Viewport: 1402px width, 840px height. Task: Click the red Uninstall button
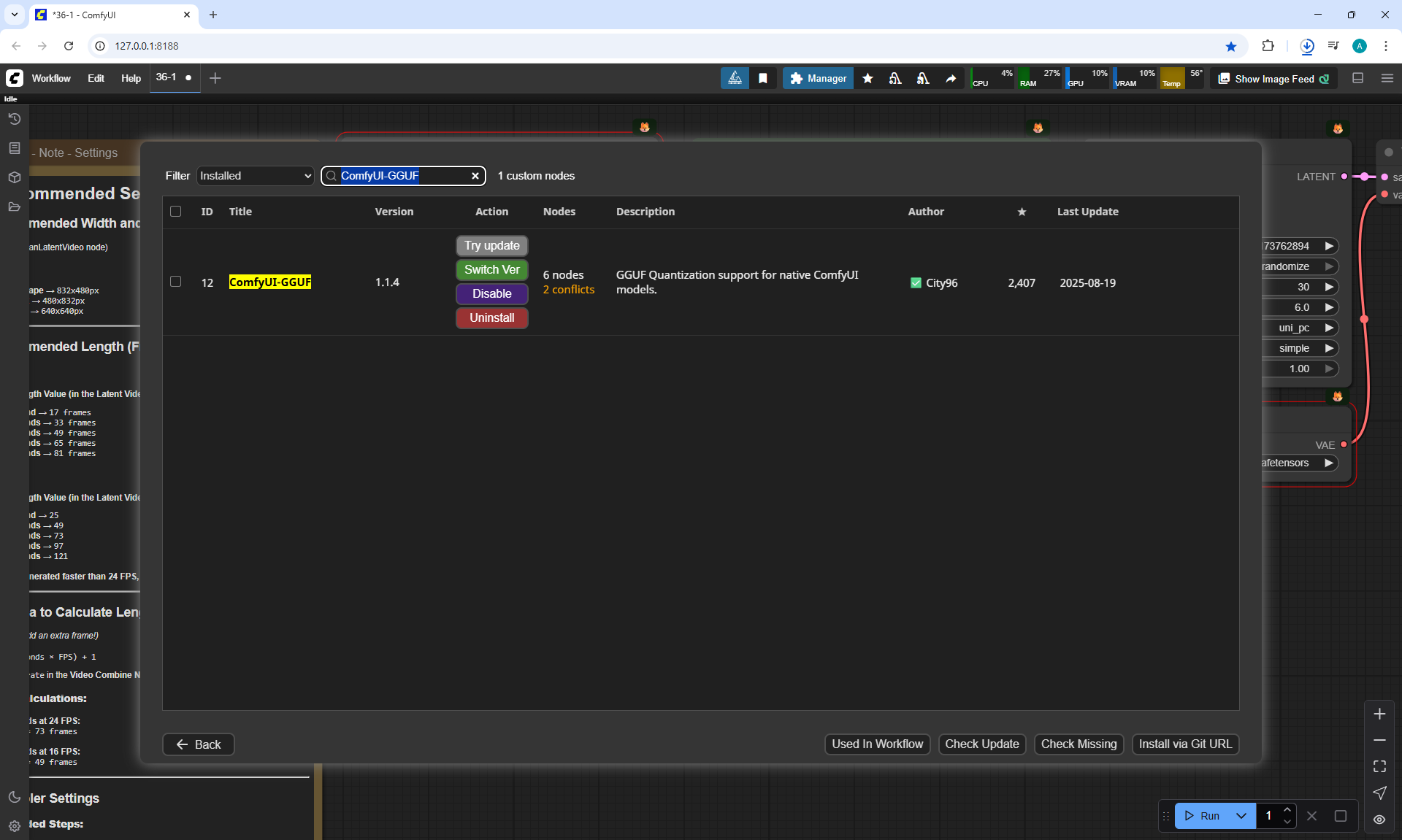click(x=491, y=318)
